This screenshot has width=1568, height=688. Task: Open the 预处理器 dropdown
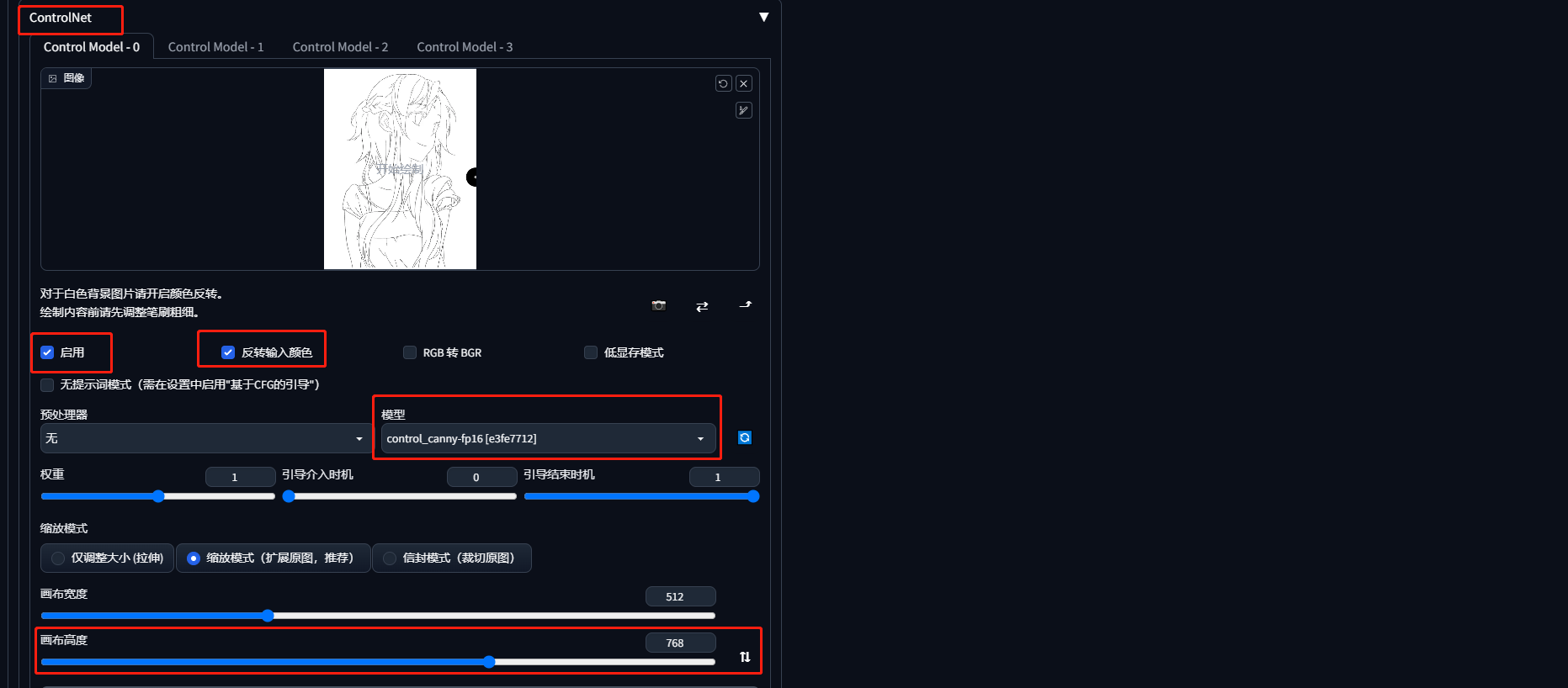click(x=205, y=438)
